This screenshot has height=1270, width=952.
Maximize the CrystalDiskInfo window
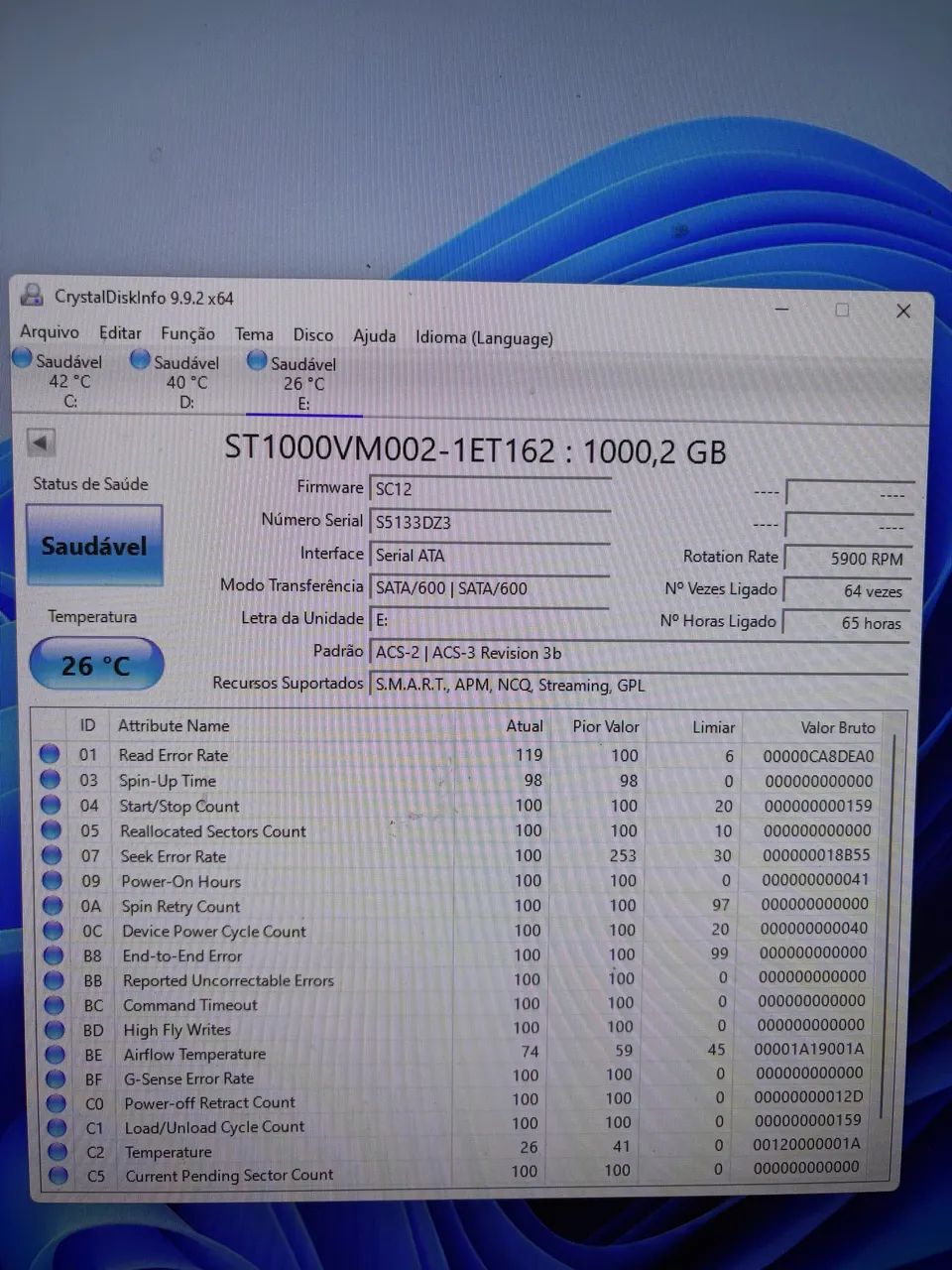[842, 310]
